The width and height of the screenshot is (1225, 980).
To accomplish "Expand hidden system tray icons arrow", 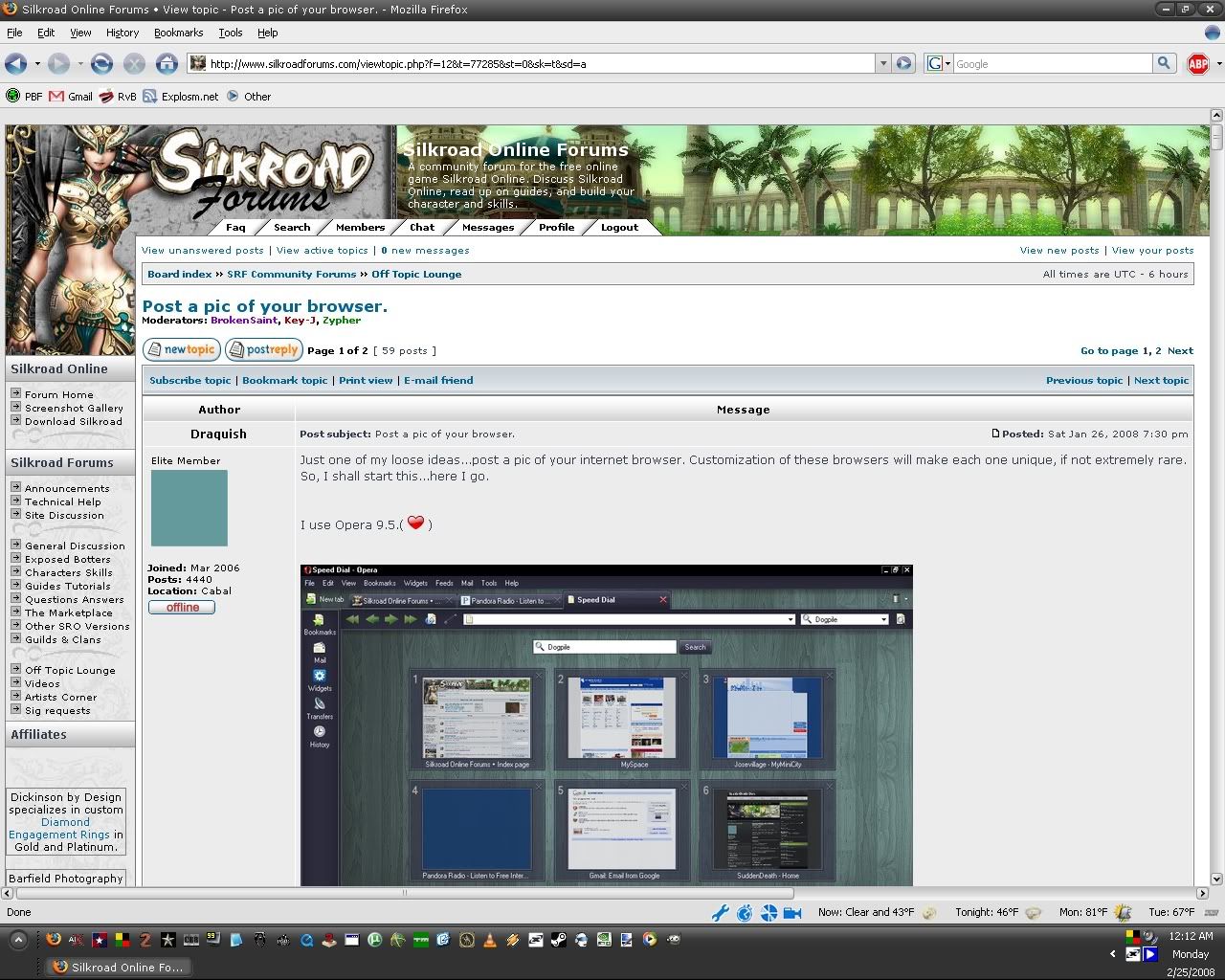I will point(1112,954).
